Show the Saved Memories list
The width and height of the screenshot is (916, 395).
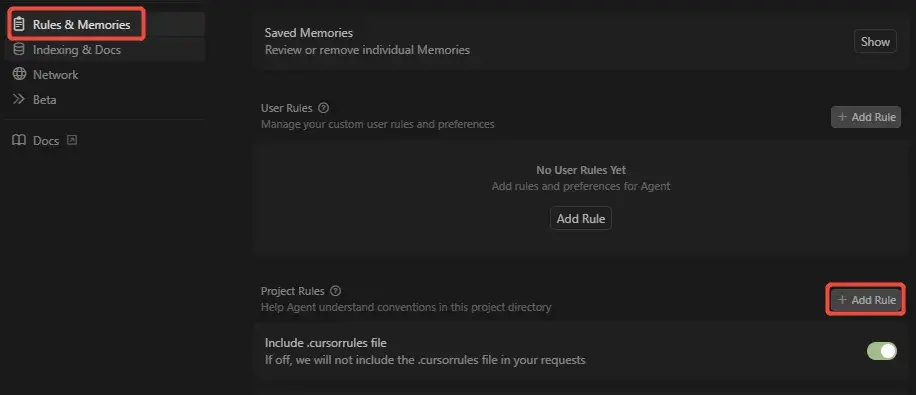(x=875, y=41)
